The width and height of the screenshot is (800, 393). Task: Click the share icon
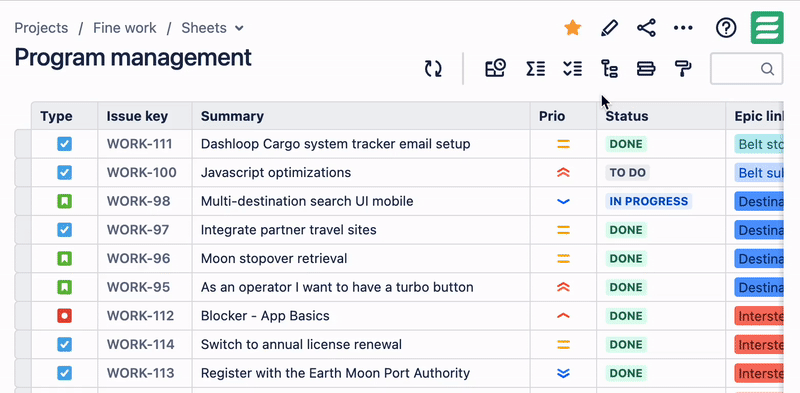(646, 28)
